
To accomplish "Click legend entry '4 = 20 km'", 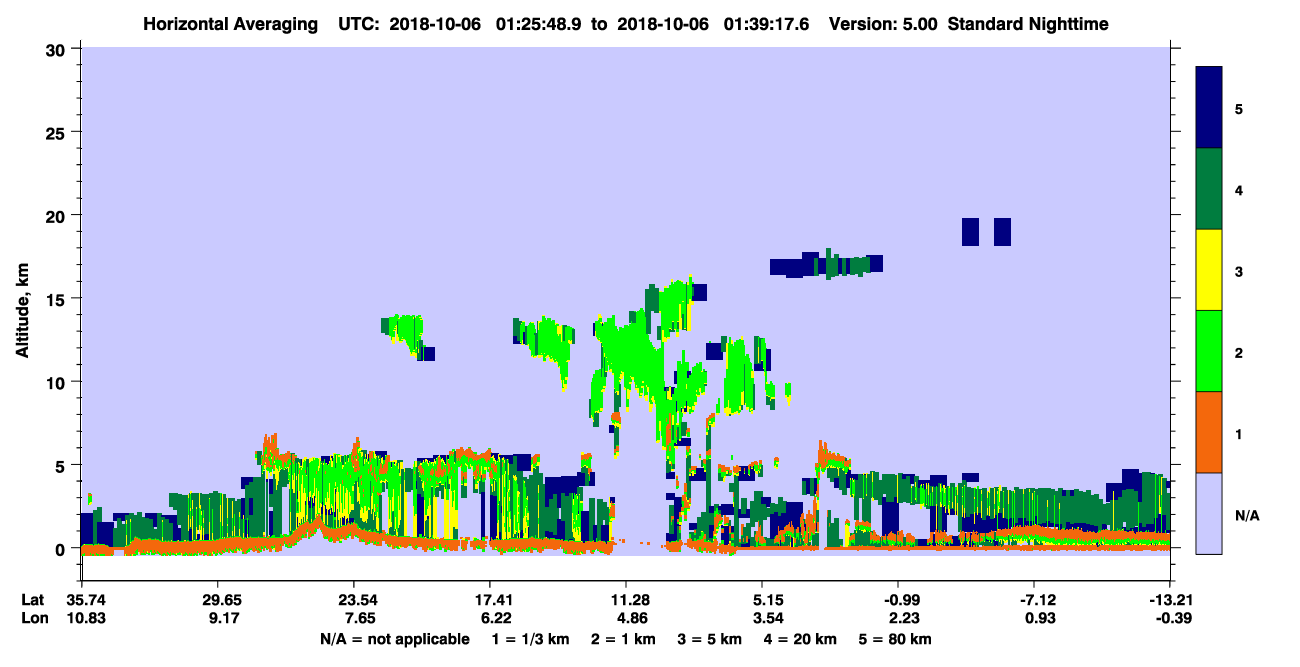I will pyautogui.click(x=800, y=639).
